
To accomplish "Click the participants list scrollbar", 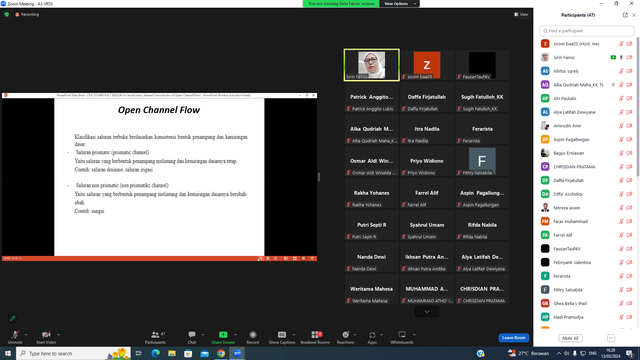I will click(x=638, y=106).
